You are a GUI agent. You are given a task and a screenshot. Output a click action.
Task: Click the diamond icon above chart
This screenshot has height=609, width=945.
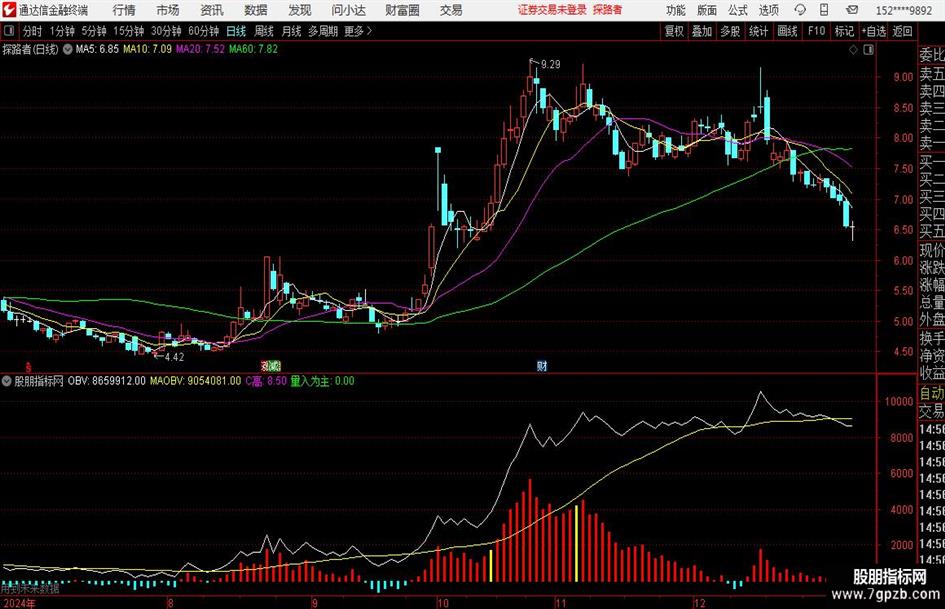(x=853, y=50)
